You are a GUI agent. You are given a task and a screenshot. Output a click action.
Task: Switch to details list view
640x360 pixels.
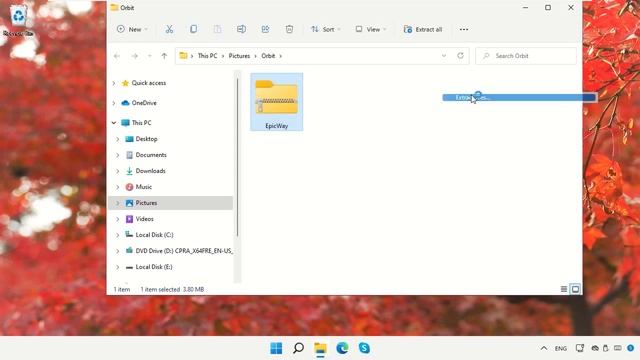[564, 289]
